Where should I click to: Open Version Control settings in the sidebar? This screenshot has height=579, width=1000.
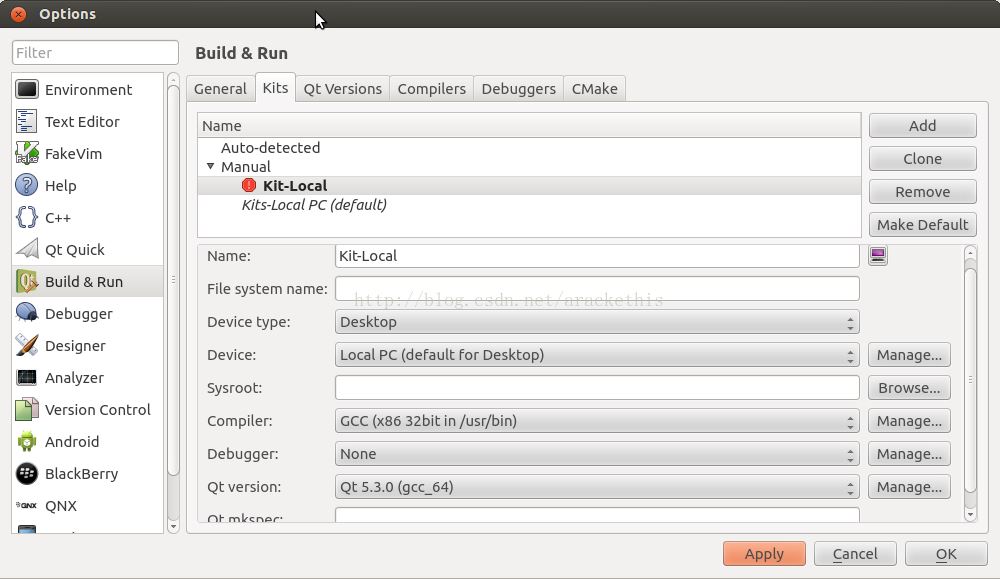pos(97,410)
